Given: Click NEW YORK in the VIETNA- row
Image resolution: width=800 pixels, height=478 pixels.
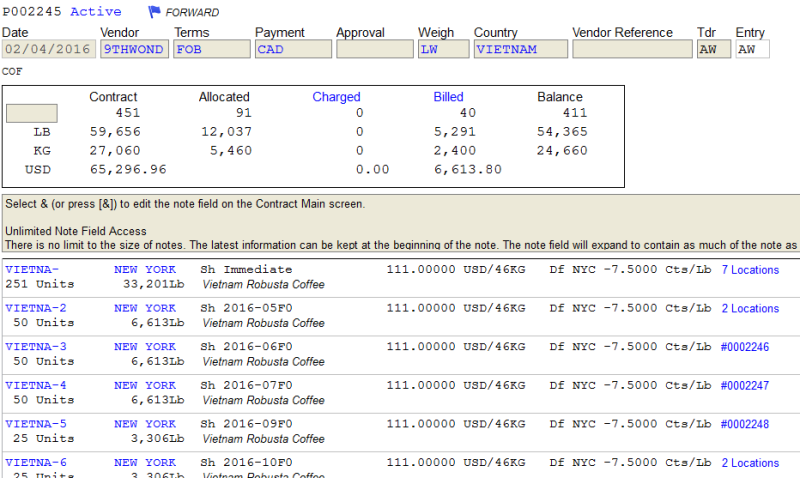Looking at the screenshot, I should pyautogui.click(x=145, y=269).
